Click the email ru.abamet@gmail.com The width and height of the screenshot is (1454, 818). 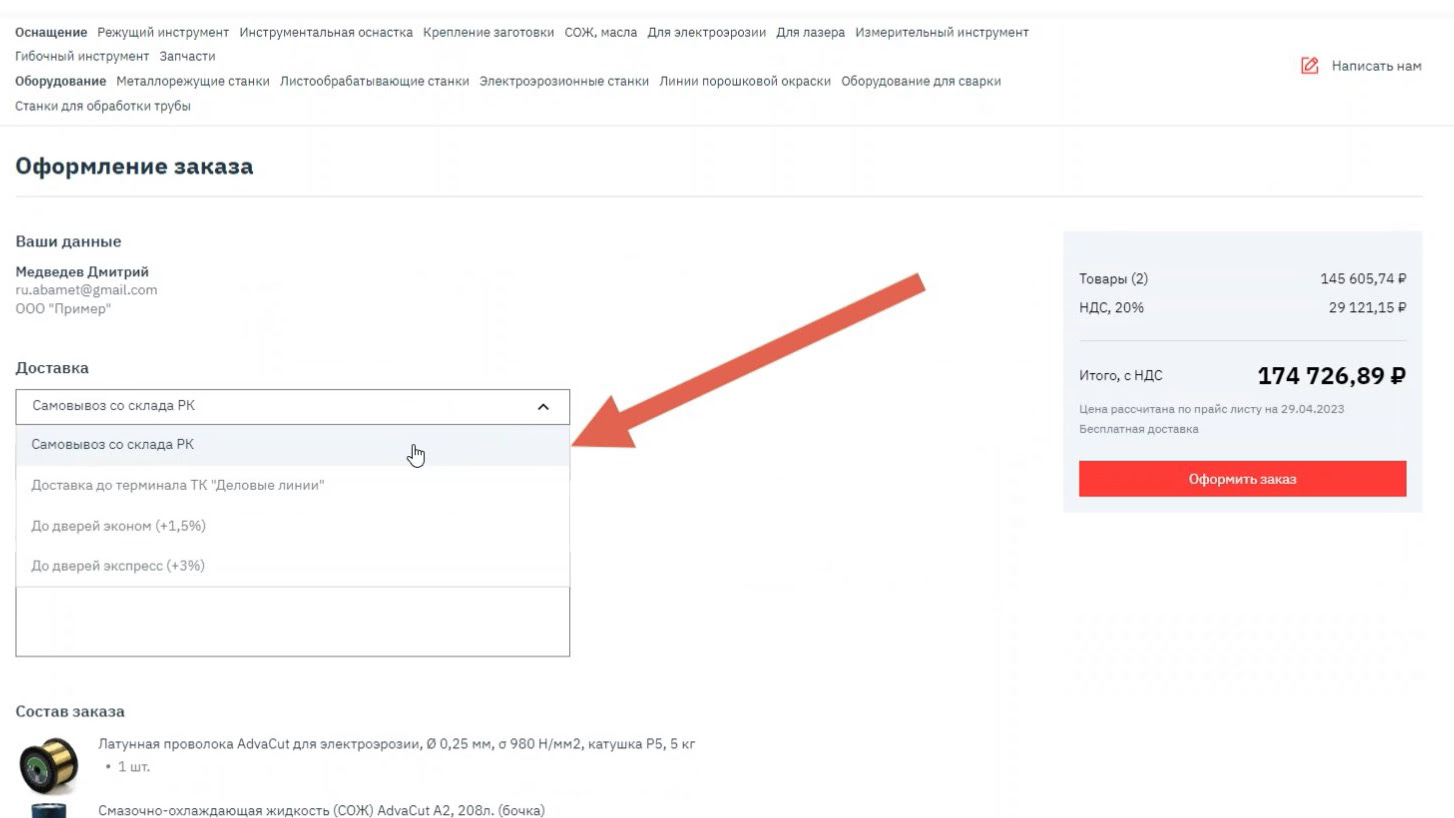tap(86, 290)
